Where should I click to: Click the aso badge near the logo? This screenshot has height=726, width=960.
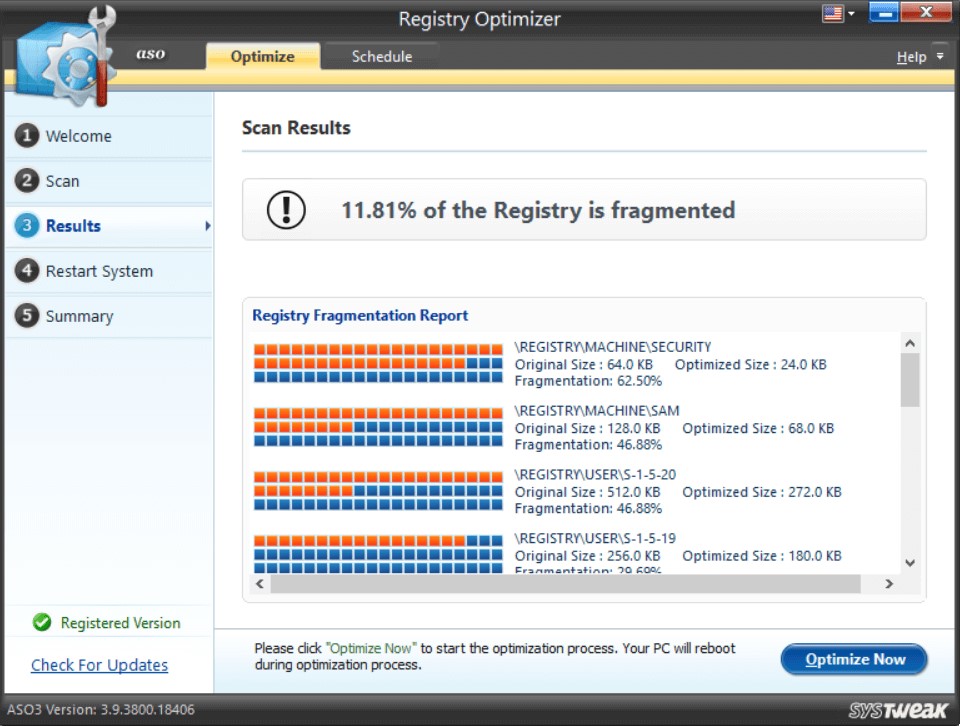tap(149, 55)
